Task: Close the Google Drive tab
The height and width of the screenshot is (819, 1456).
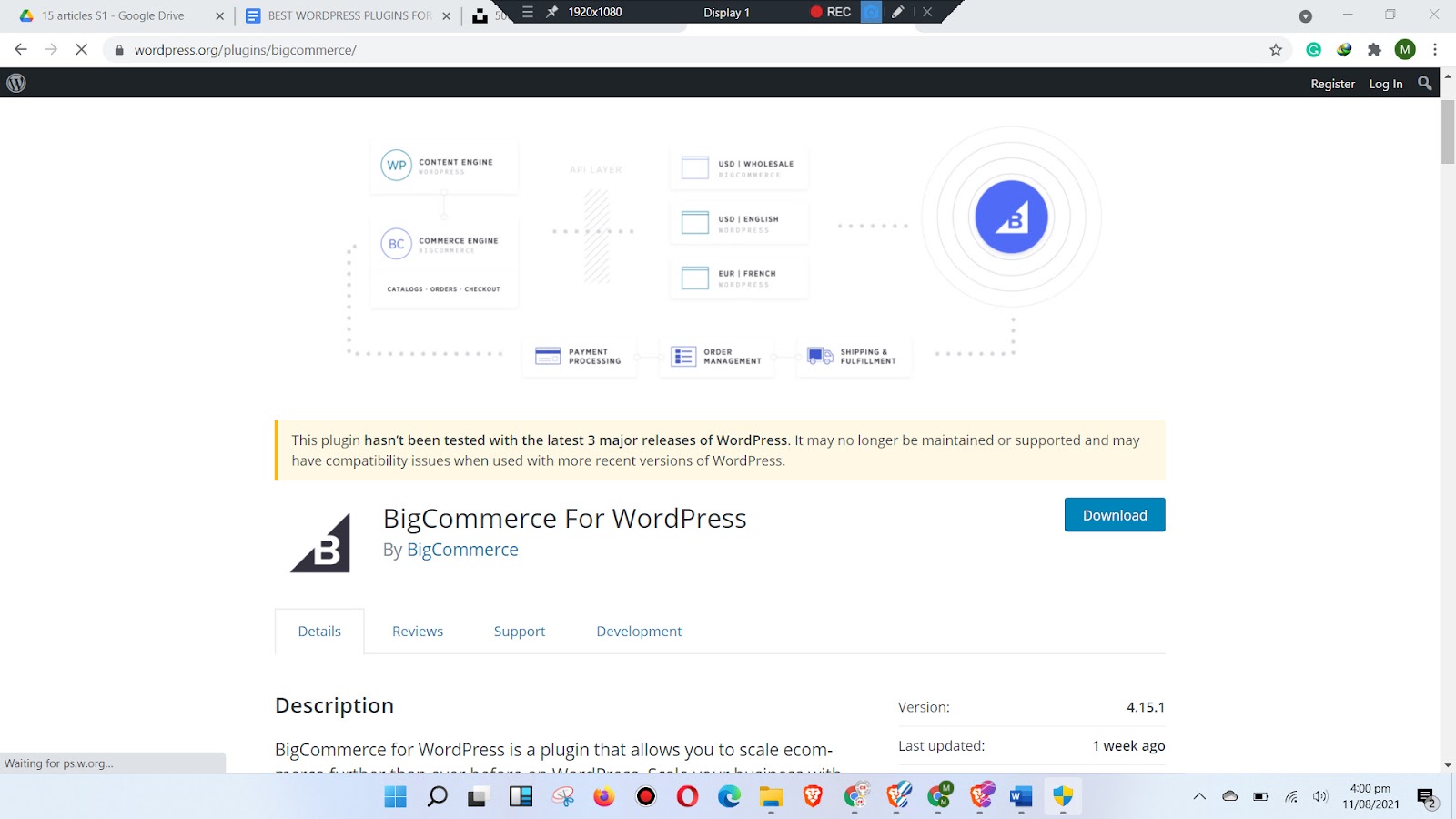Action: 219,15
